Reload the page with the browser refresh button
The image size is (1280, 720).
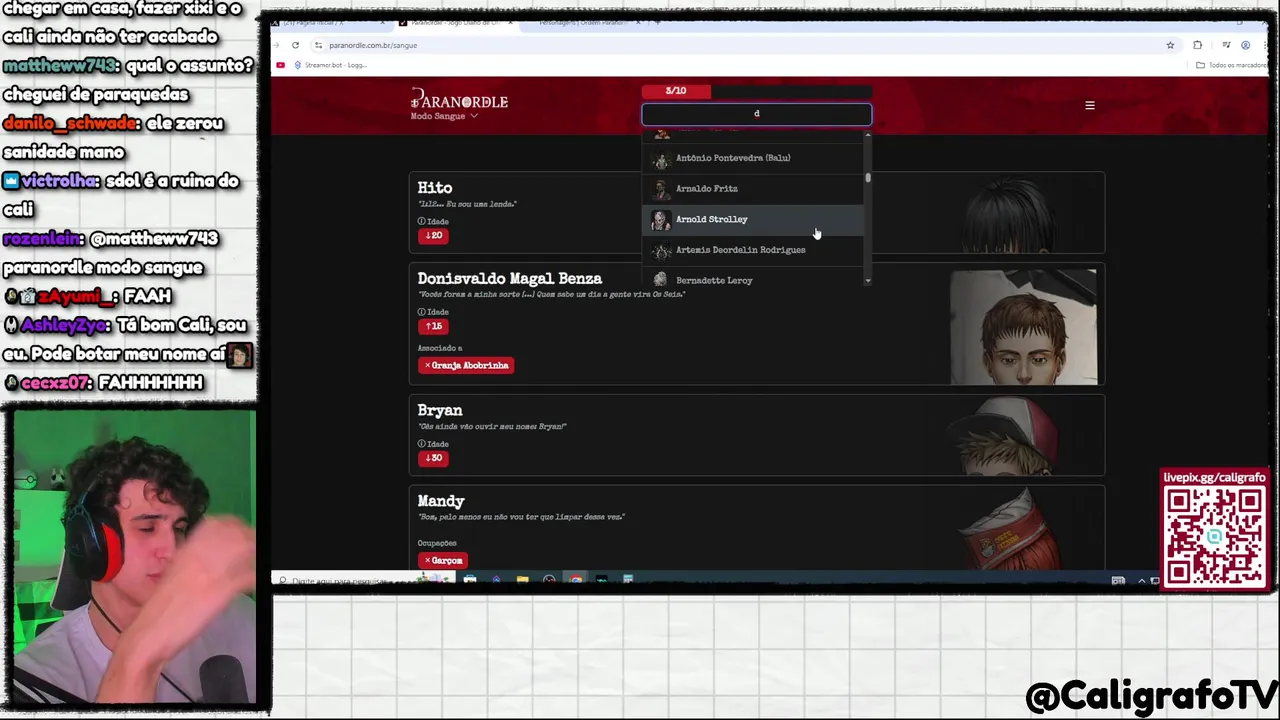click(x=295, y=45)
